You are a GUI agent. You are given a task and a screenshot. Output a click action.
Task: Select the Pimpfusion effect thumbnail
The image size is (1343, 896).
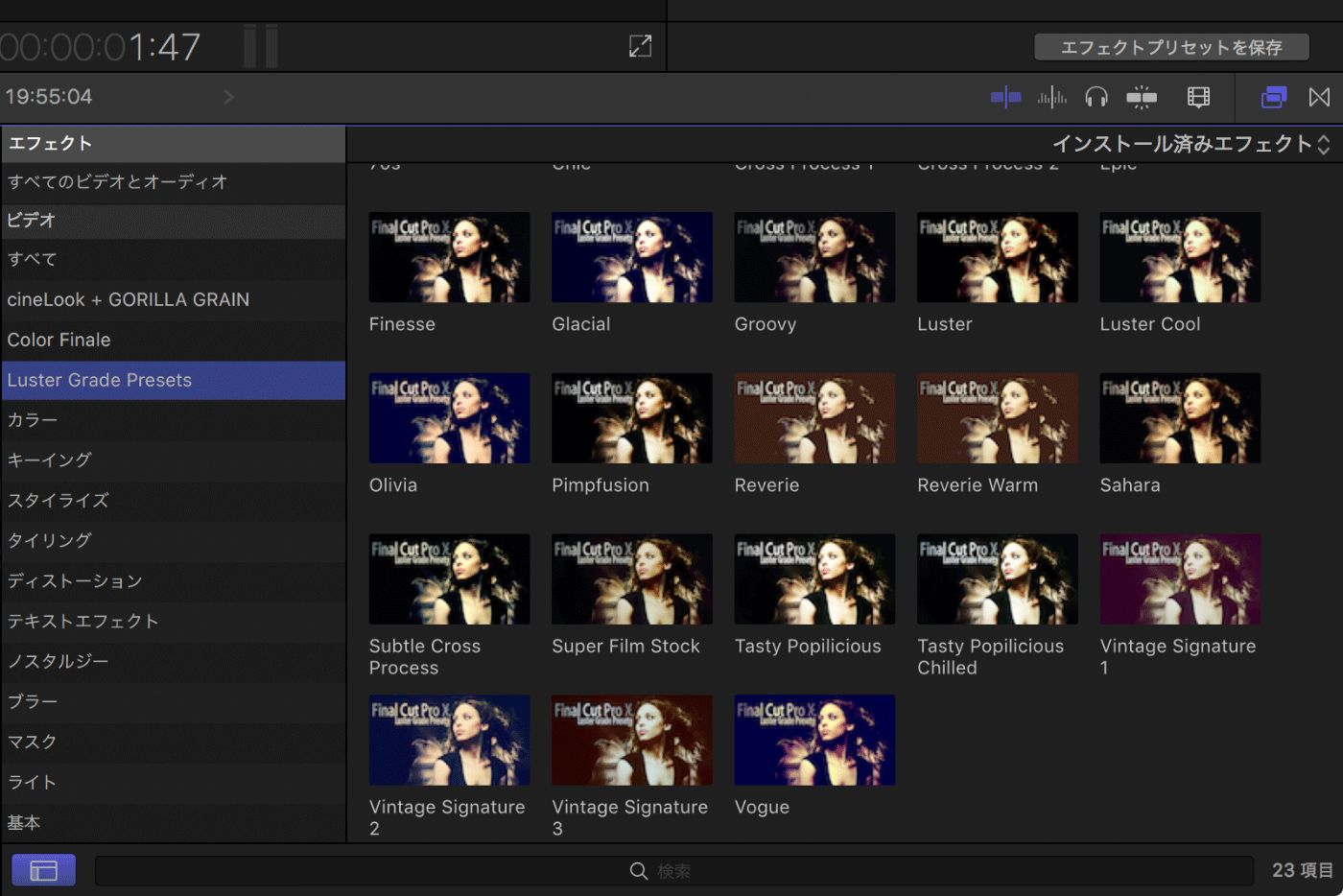click(632, 418)
